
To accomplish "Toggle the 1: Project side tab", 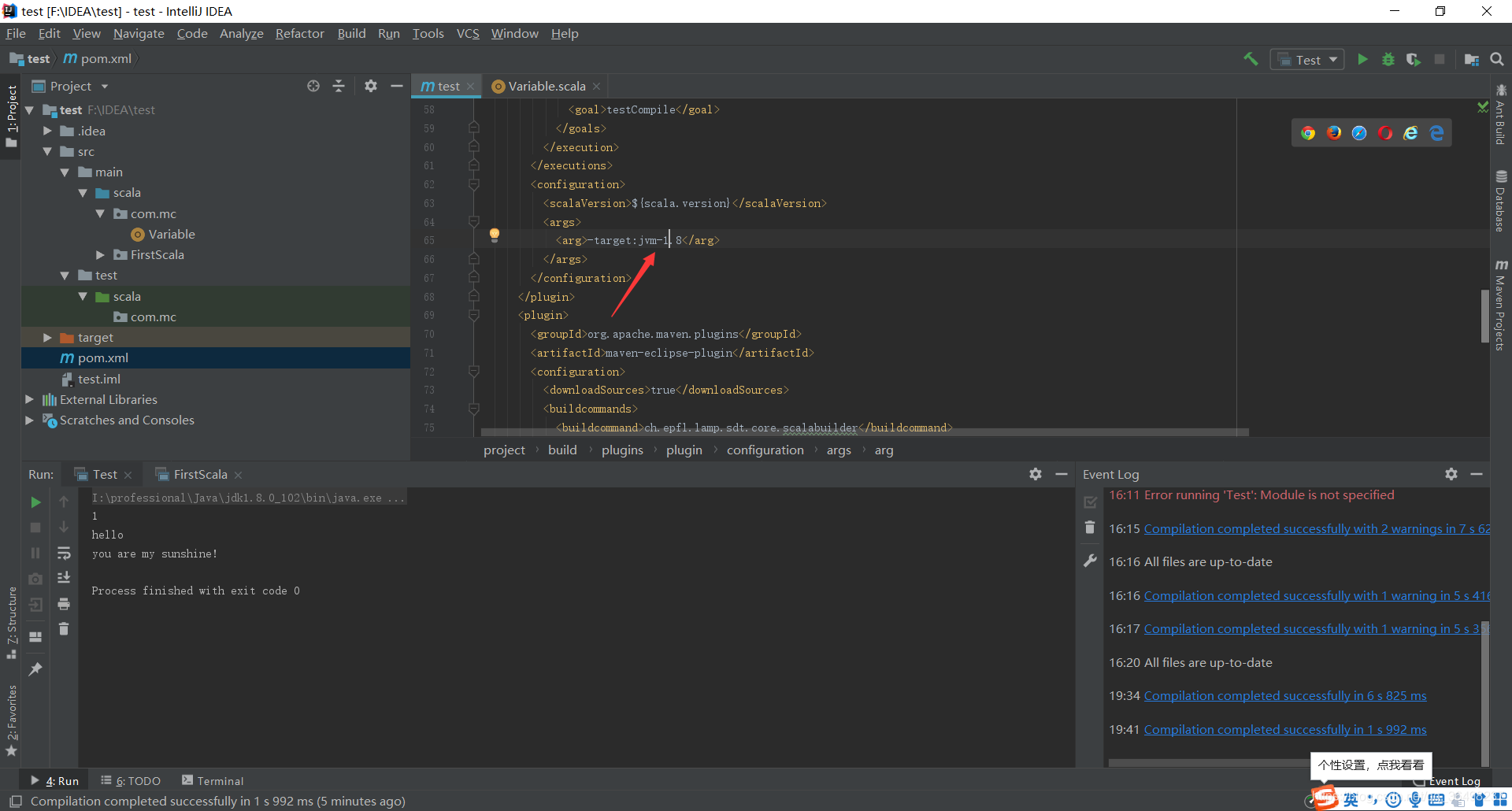I will click(11, 116).
